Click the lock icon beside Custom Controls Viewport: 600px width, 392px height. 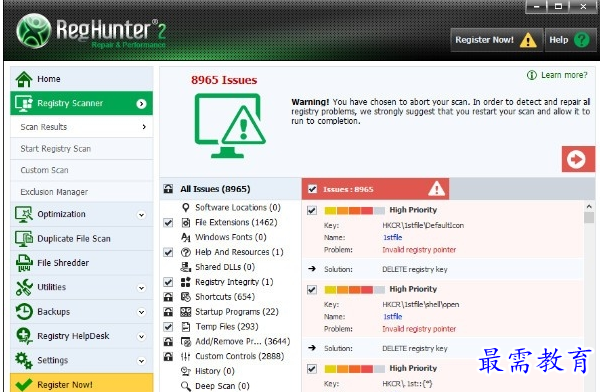coord(168,356)
